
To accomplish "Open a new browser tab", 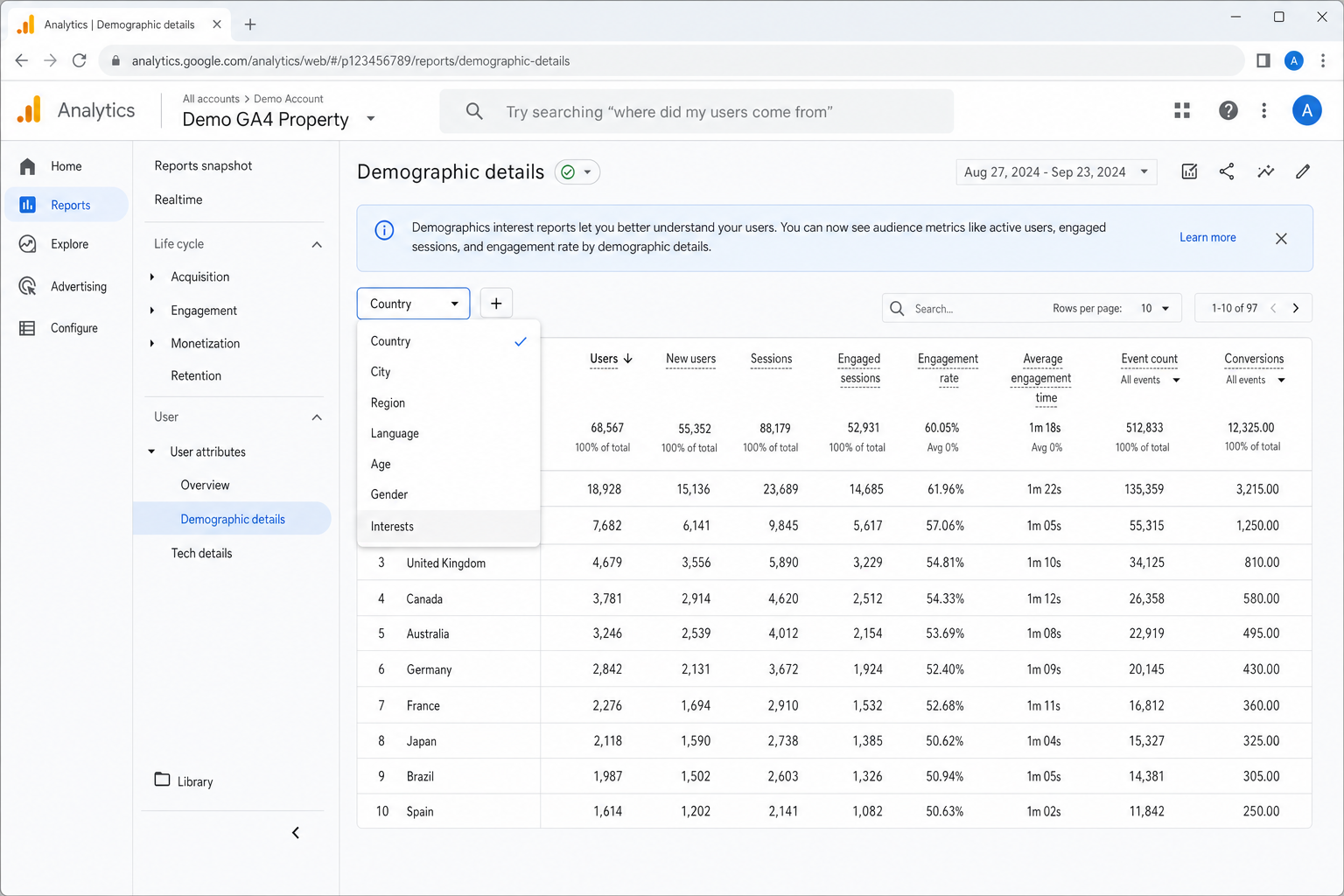I will tap(250, 24).
